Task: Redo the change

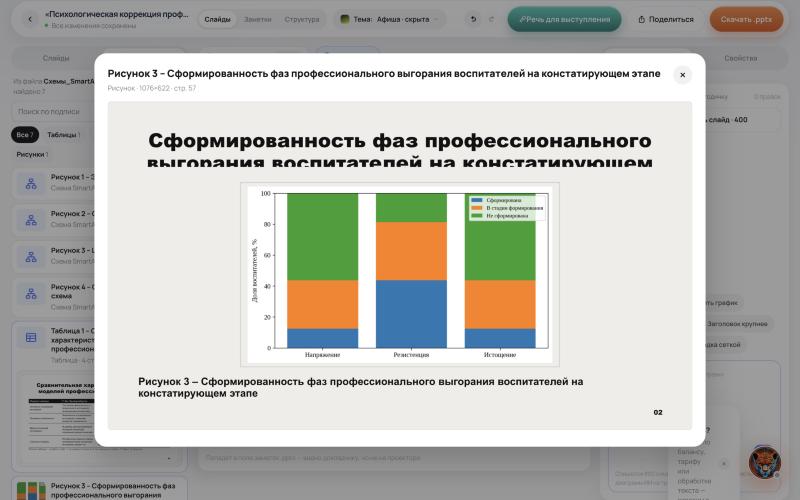Action: [491, 19]
